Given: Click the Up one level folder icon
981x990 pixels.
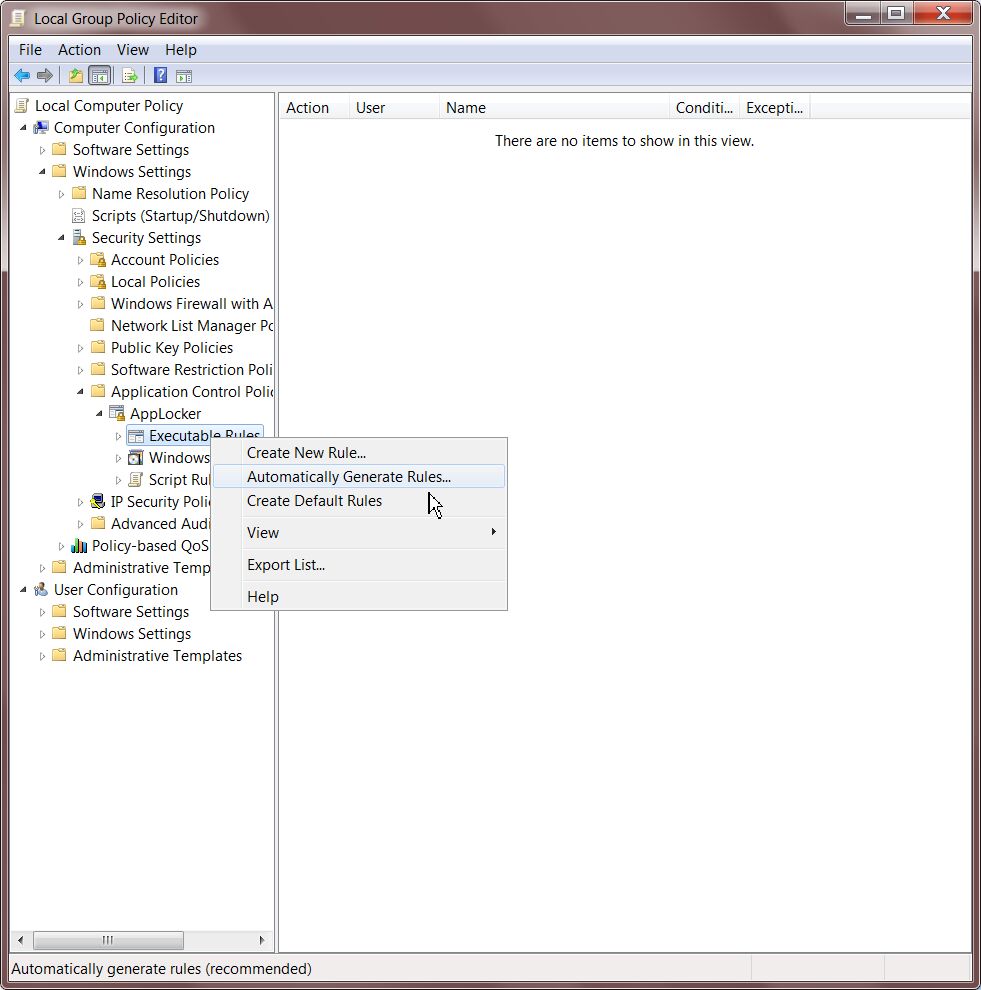Looking at the screenshot, I should (x=76, y=76).
